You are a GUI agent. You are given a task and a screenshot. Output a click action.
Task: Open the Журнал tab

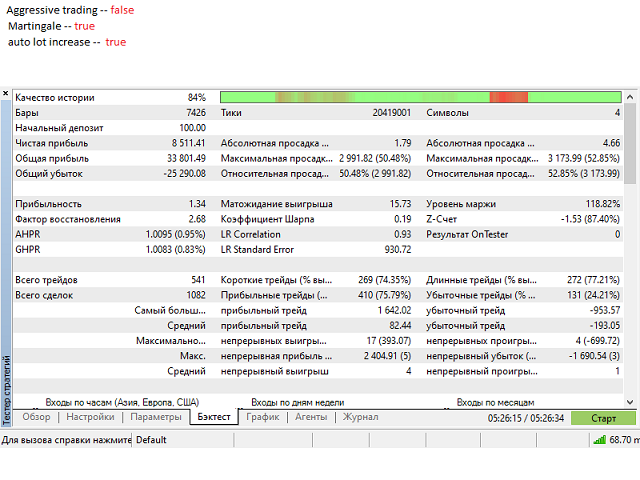(360, 418)
